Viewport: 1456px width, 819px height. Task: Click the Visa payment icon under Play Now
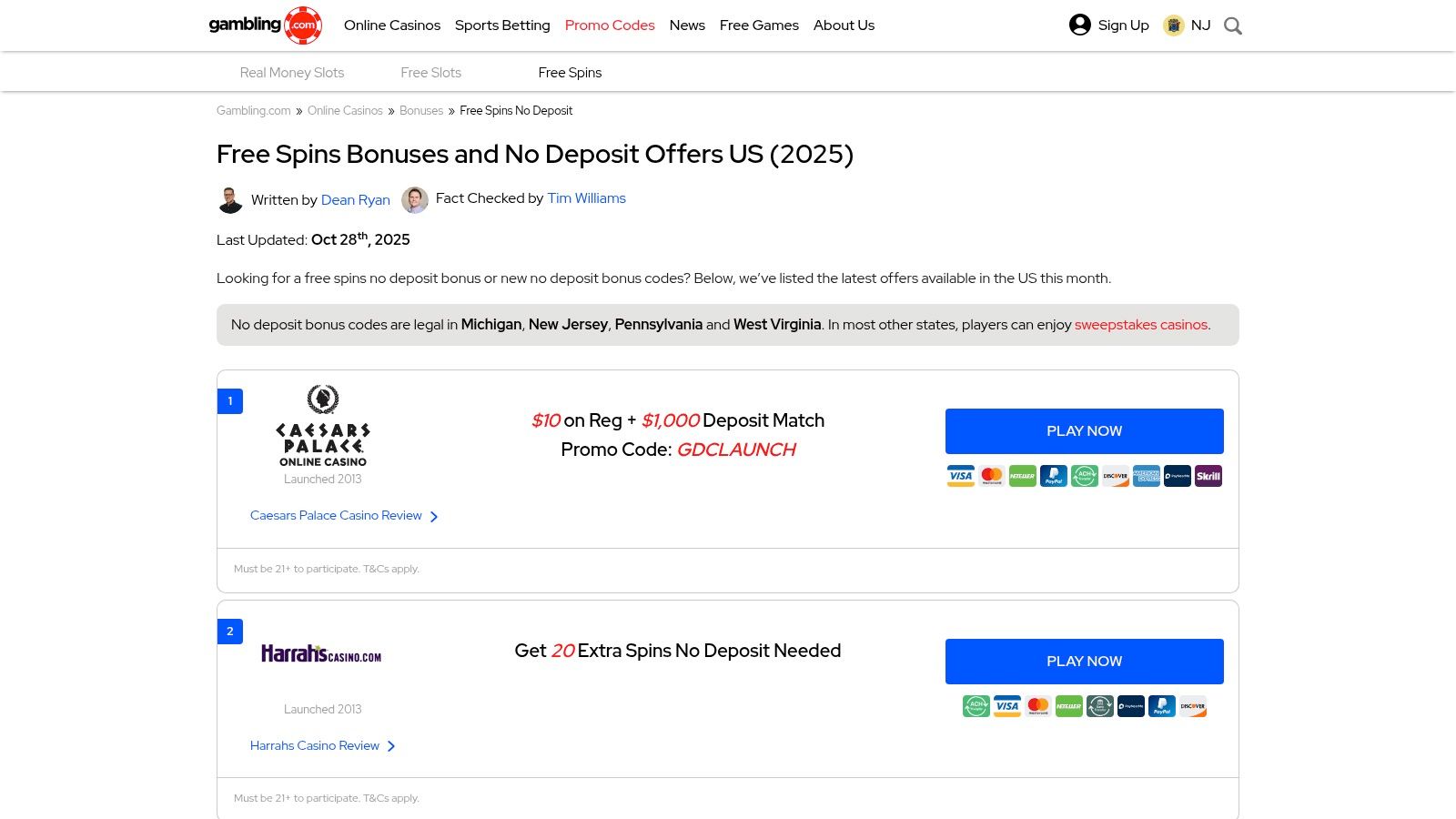coord(961,476)
